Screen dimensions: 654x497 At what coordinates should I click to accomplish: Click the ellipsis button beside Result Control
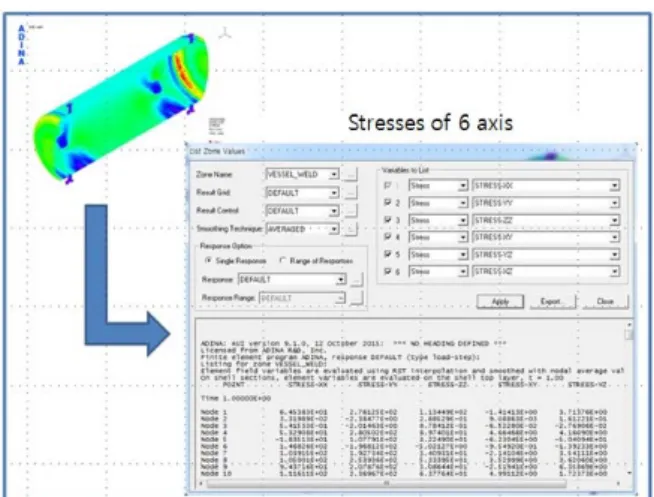tap(351, 211)
